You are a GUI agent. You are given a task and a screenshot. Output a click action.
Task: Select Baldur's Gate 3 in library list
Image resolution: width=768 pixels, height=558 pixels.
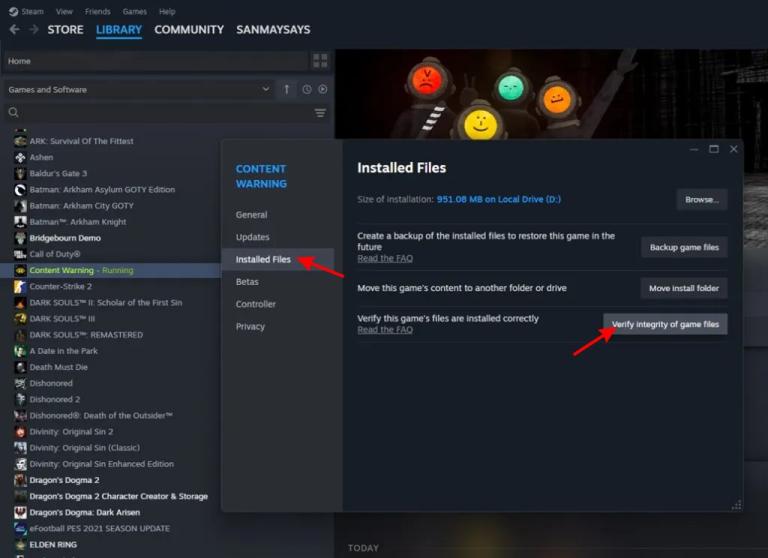[x=58, y=173]
